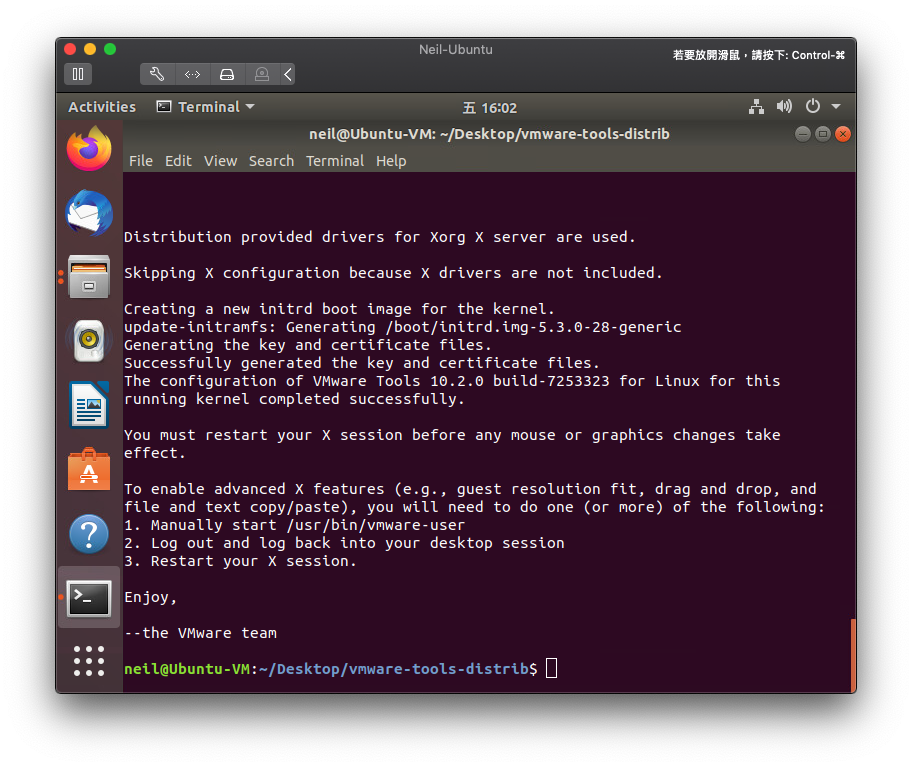
Task: Open the File menu in Terminal
Action: coord(141,161)
